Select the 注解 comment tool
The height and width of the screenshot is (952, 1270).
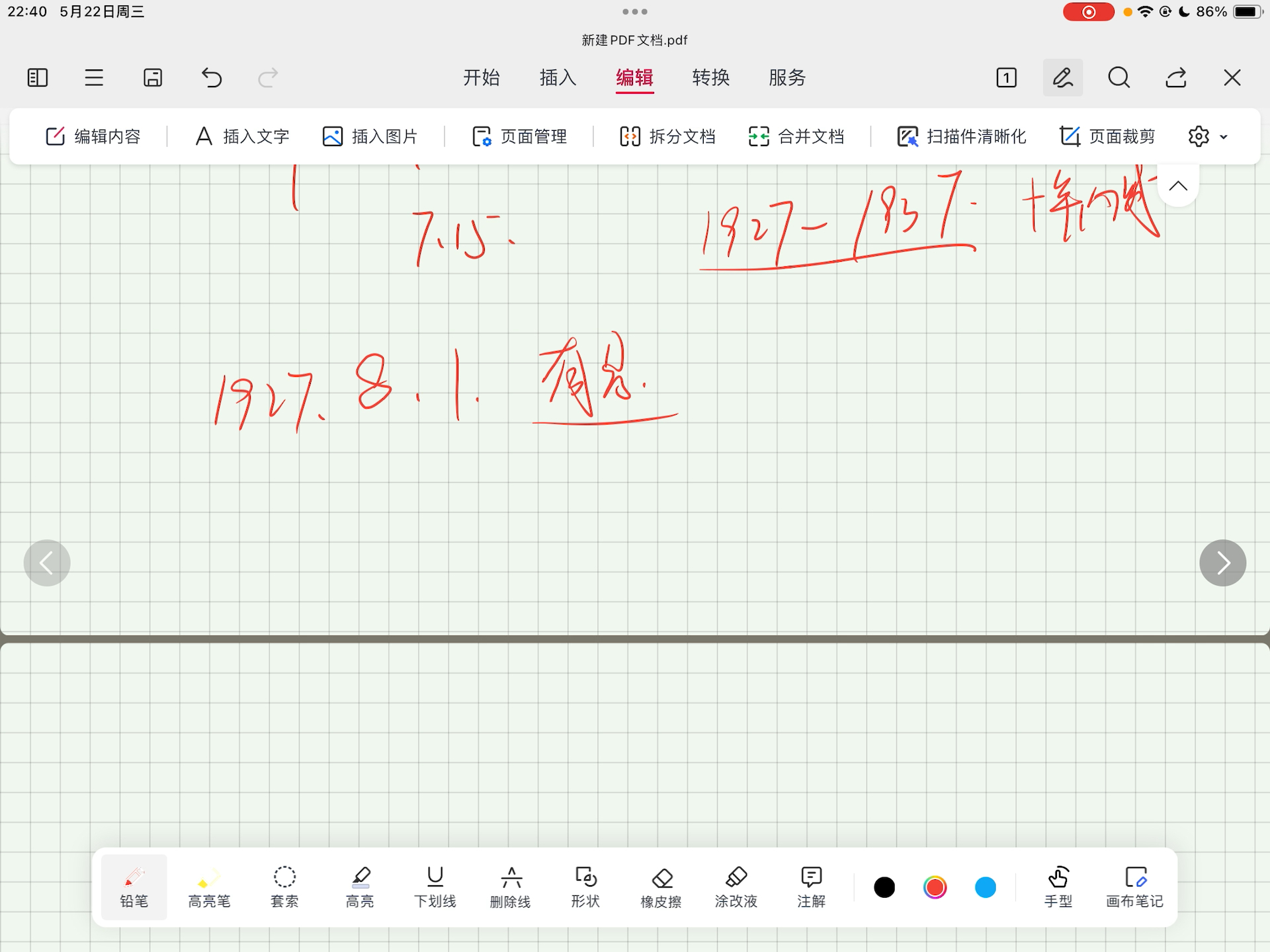point(811,887)
